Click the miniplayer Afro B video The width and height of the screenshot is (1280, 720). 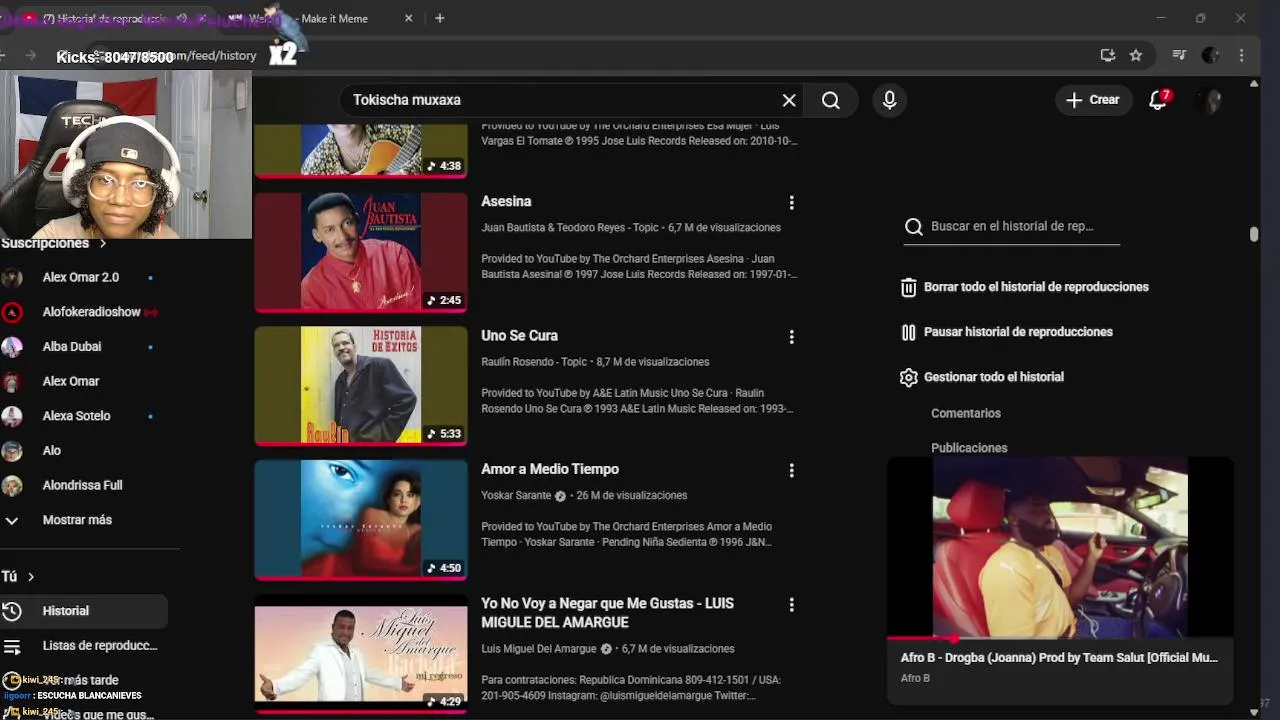1060,548
